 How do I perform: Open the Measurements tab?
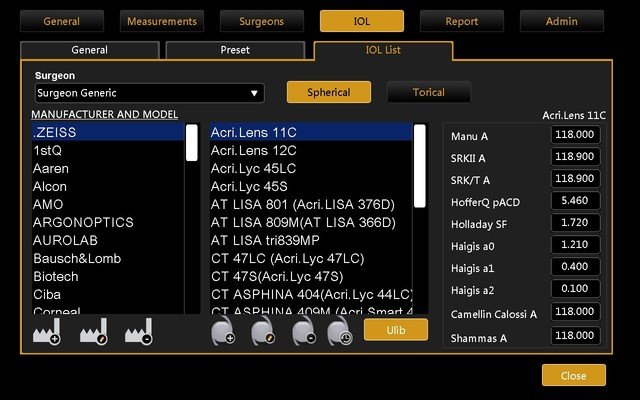[162, 21]
